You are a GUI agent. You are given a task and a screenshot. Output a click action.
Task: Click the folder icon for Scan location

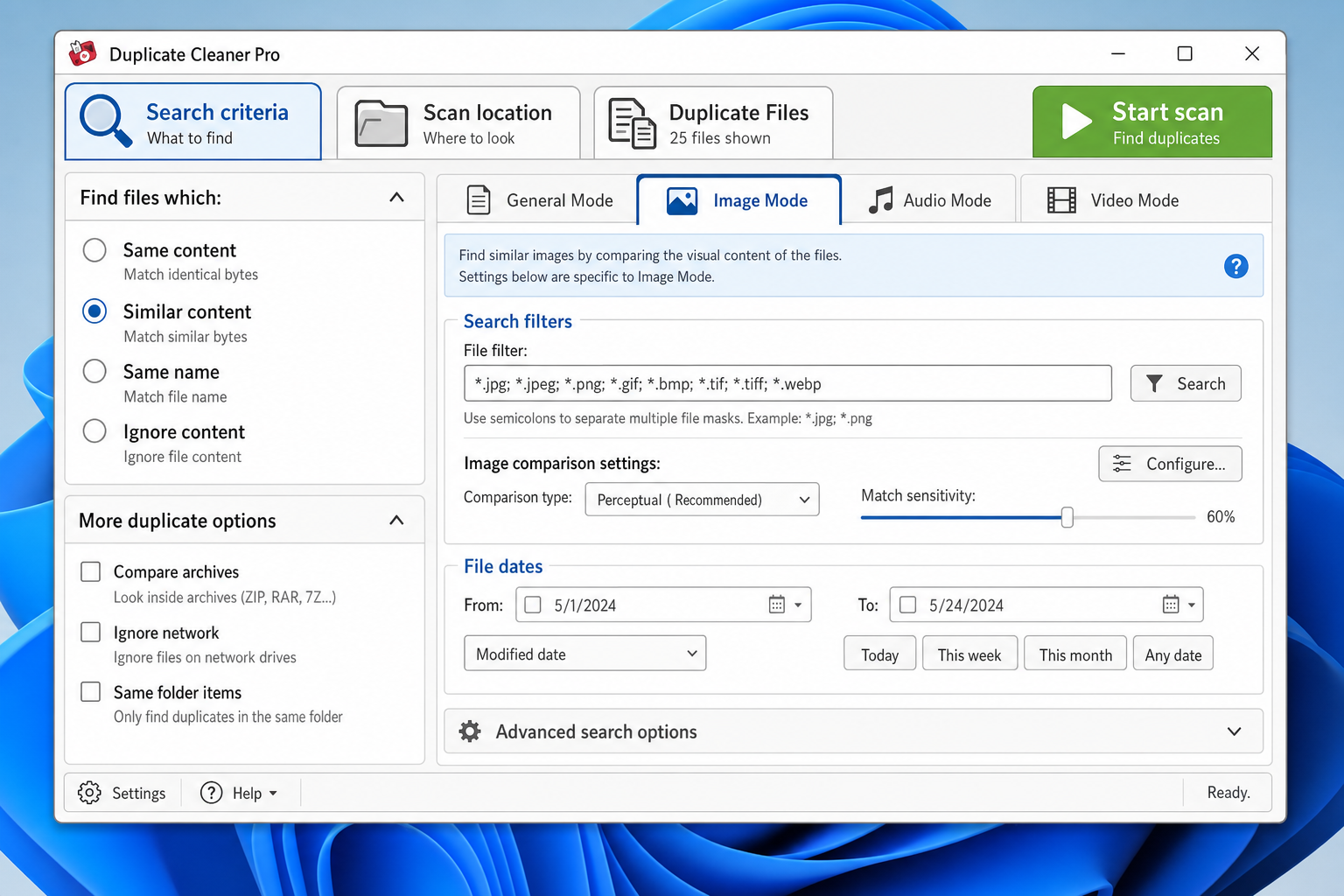coord(381,122)
